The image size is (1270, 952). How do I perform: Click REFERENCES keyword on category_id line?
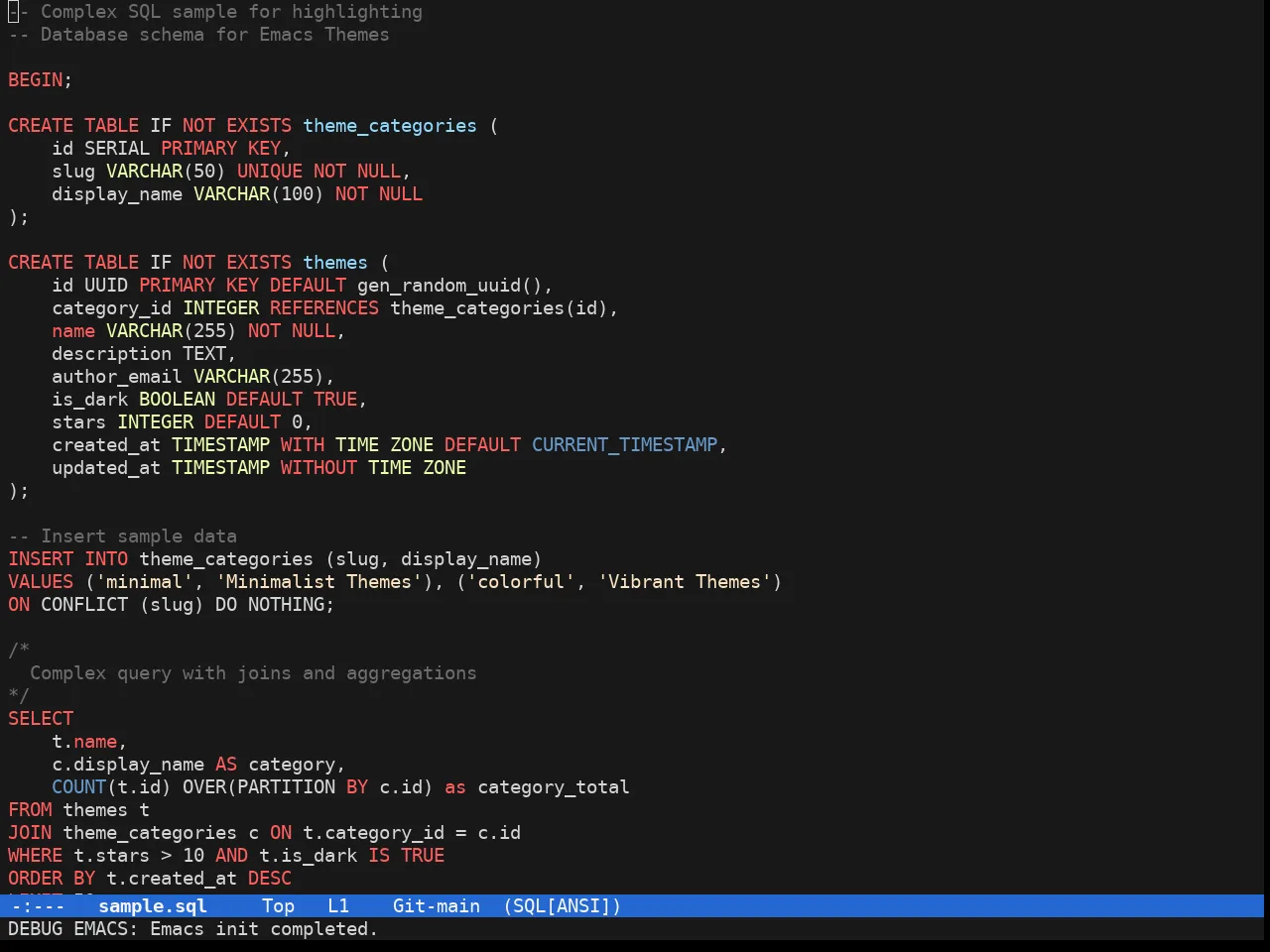coord(324,307)
